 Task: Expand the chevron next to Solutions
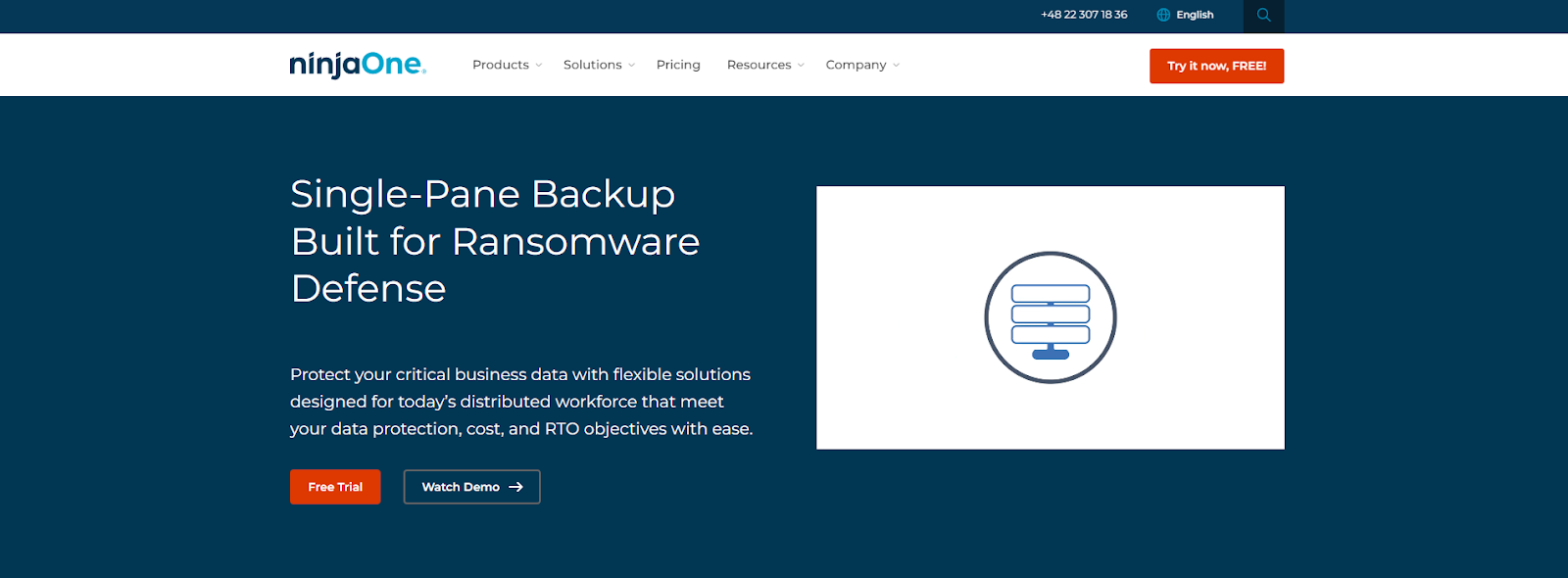click(631, 66)
